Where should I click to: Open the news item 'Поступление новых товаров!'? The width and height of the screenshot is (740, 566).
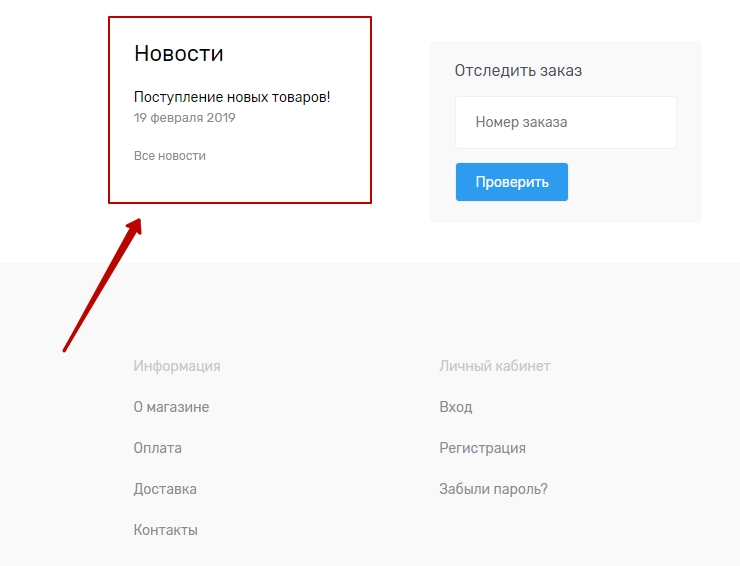(232, 97)
